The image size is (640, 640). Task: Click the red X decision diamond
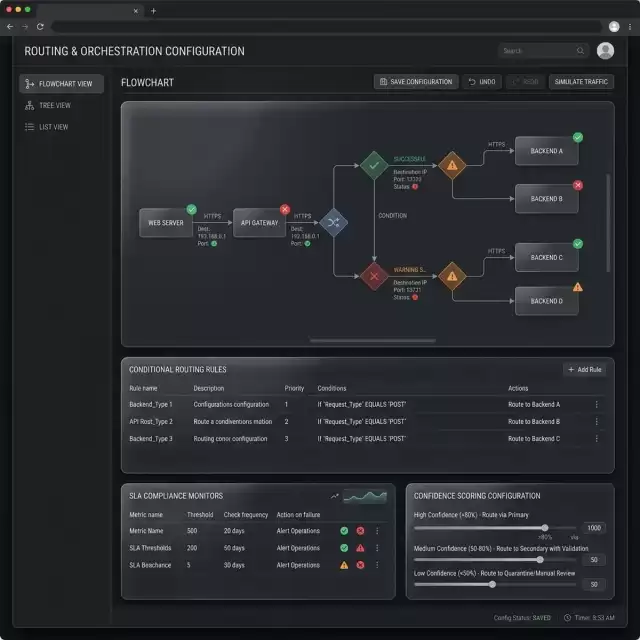pyautogui.click(x=374, y=276)
